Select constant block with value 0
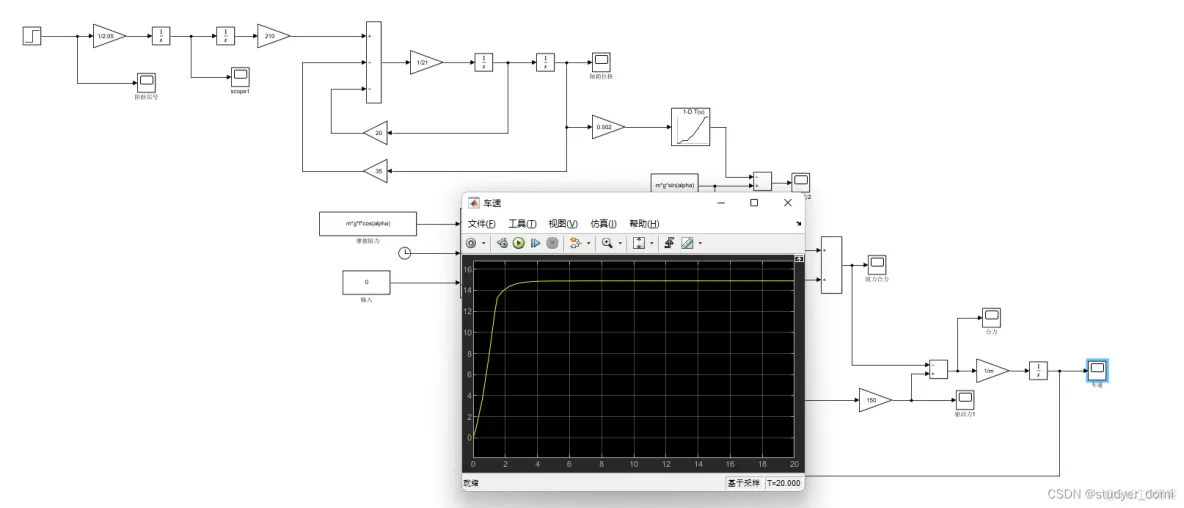This screenshot has width=1184, height=508. [x=366, y=282]
